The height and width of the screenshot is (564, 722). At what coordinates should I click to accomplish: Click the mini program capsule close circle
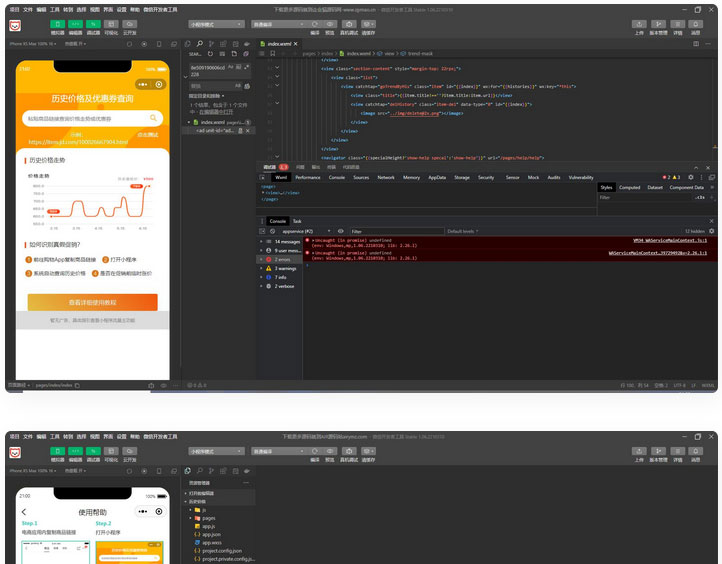pos(159,84)
